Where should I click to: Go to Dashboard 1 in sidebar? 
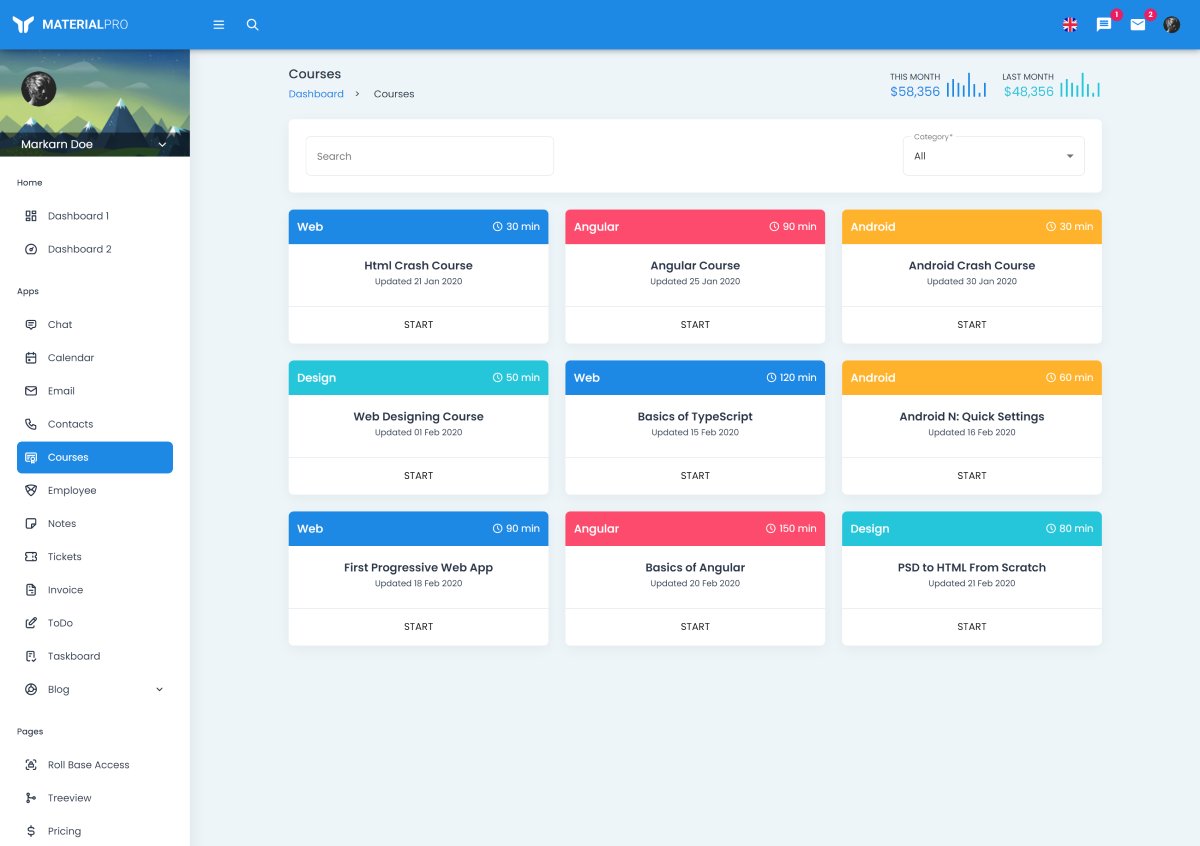[78, 216]
